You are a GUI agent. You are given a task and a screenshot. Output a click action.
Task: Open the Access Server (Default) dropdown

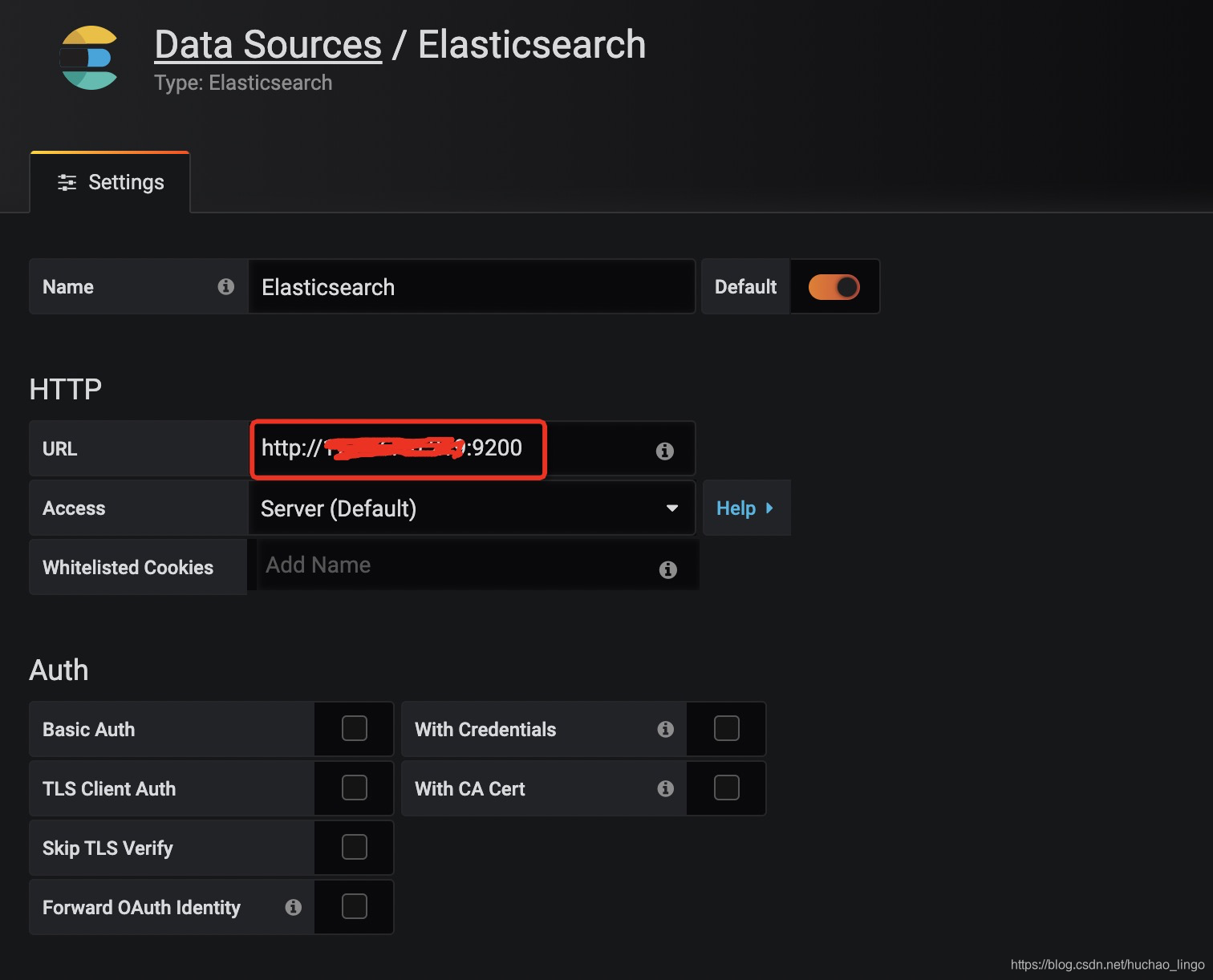click(x=472, y=508)
